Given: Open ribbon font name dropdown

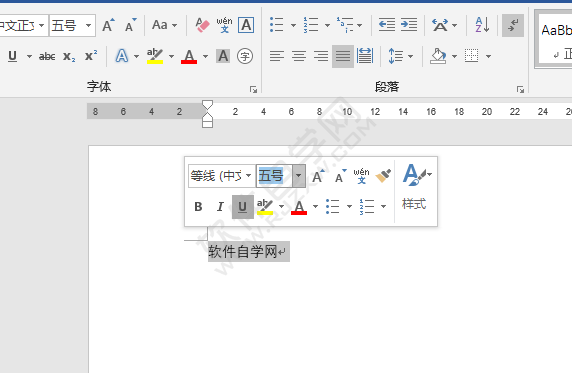Looking at the screenshot, I should pos(41,26).
